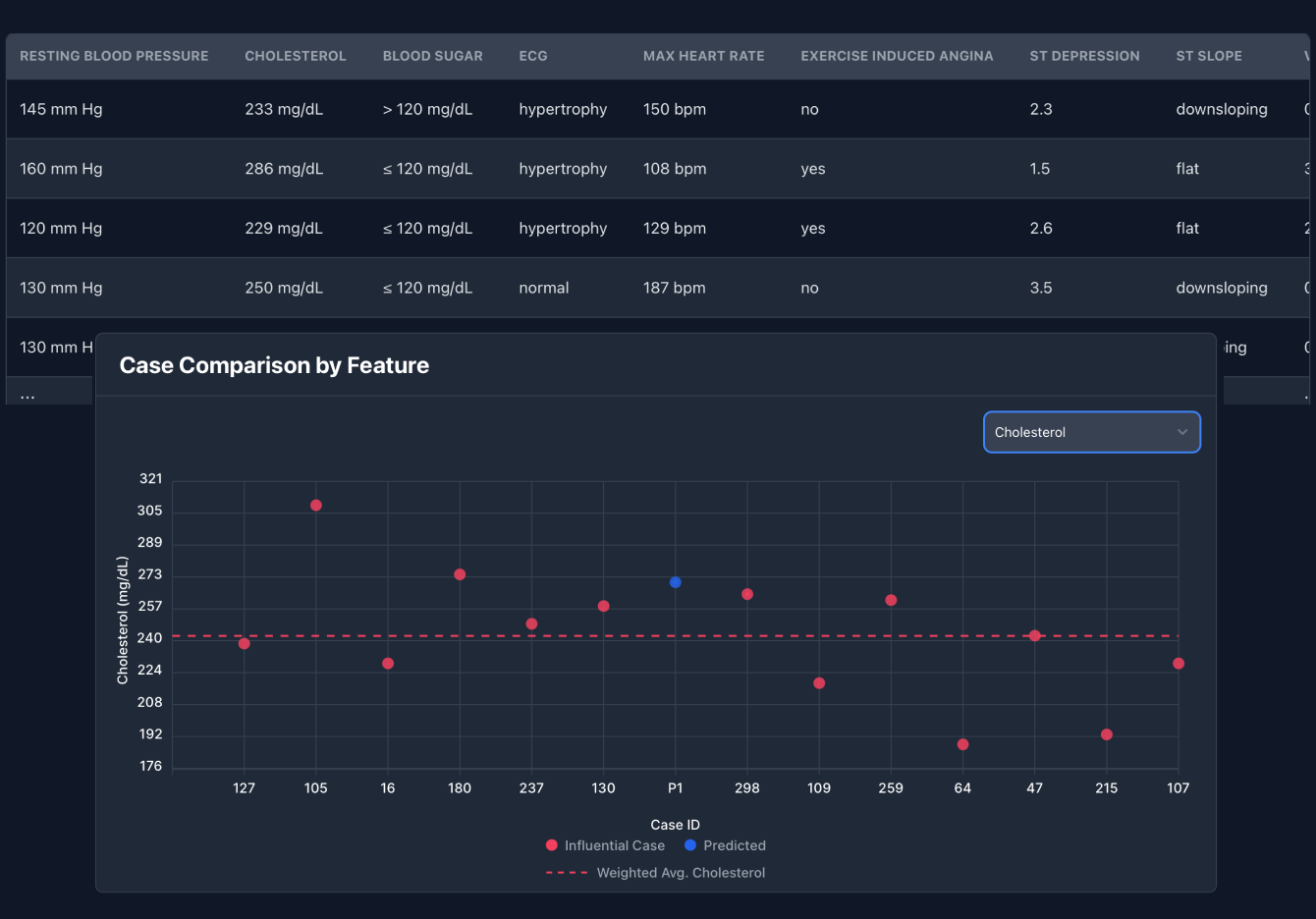Click the data point for case 215
Viewport: 1316px width, 919px height.
click(1106, 733)
